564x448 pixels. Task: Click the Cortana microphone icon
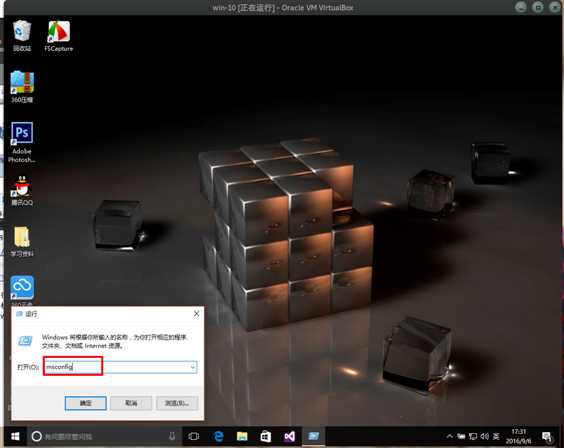pos(172,436)
